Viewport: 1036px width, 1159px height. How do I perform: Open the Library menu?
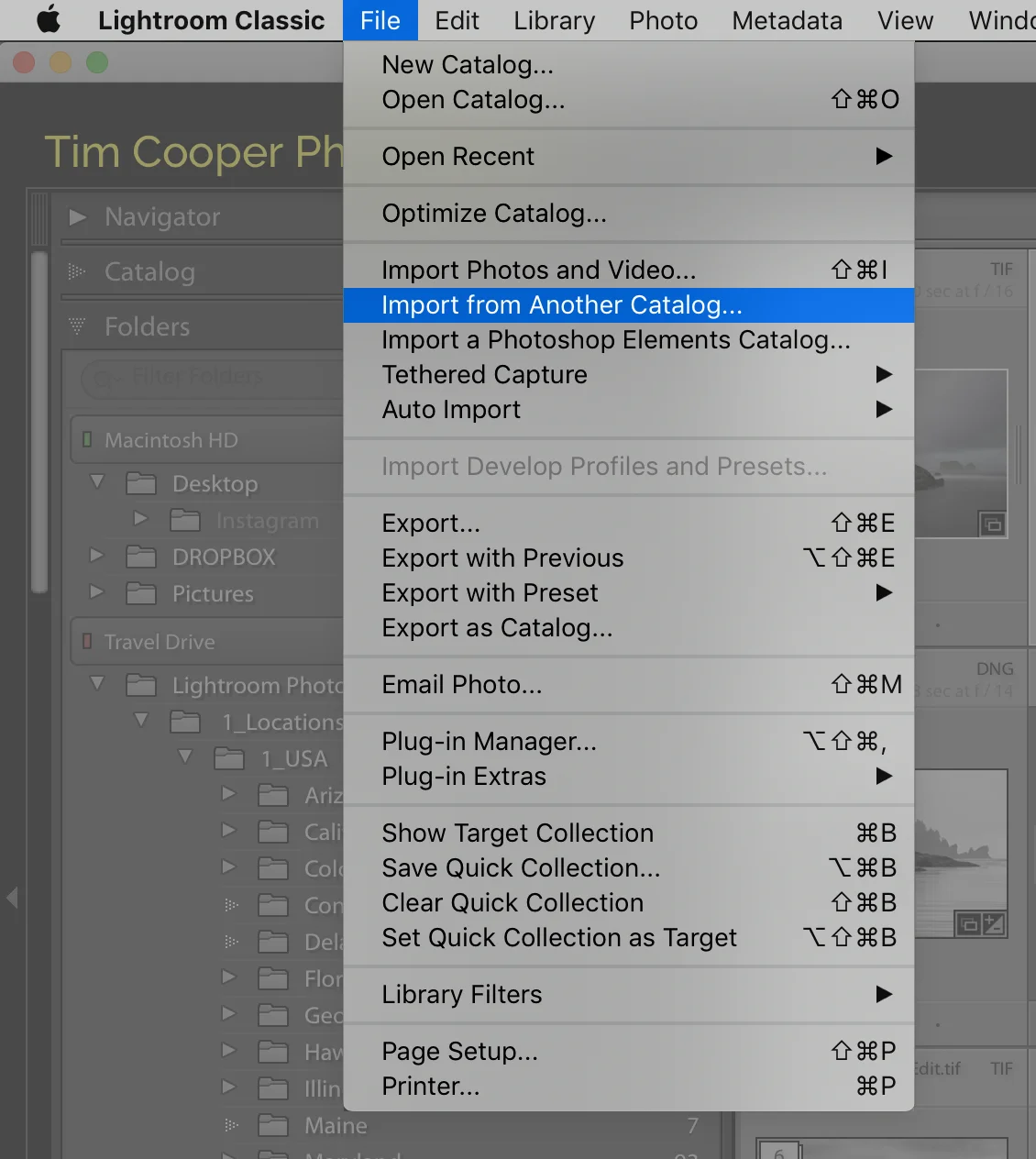[554, 20]
